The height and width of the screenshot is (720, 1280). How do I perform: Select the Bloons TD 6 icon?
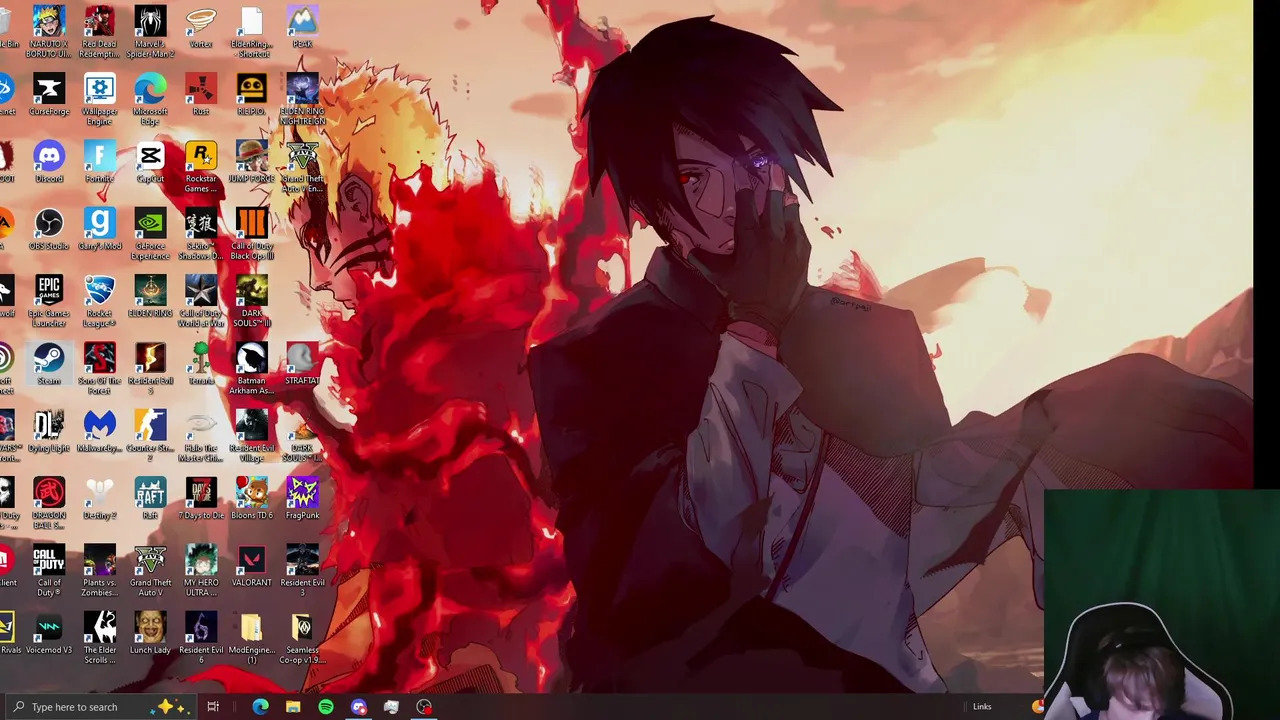(251, 498)
